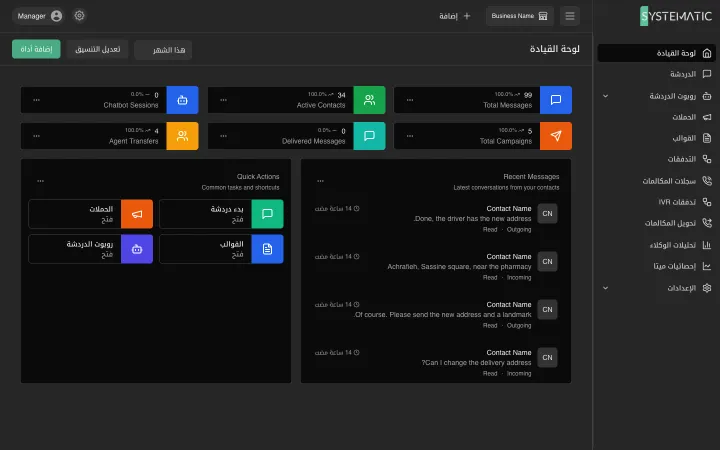Viewport: 720px width, 450px height.
Task: Open إحصائيات ميتا in the sidebar
Action: pyautogui.click(x=656, y=266)
